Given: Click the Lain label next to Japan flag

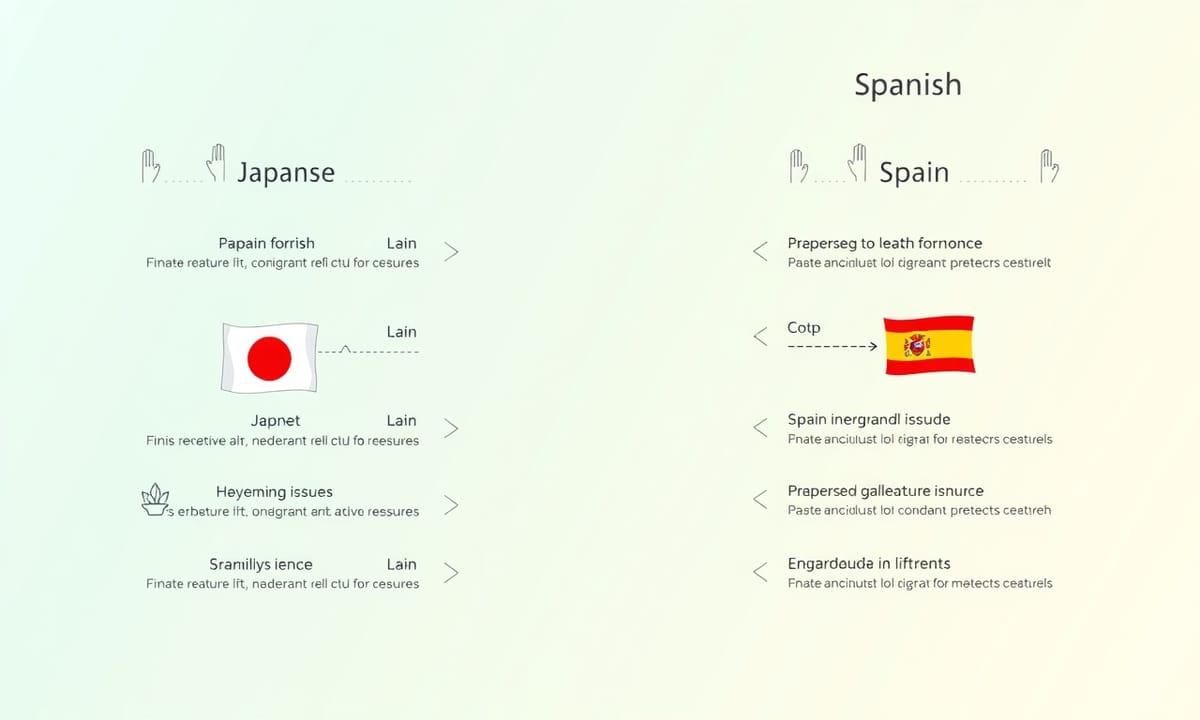Looking at the screenshot, I should click(x=401, y=332).
